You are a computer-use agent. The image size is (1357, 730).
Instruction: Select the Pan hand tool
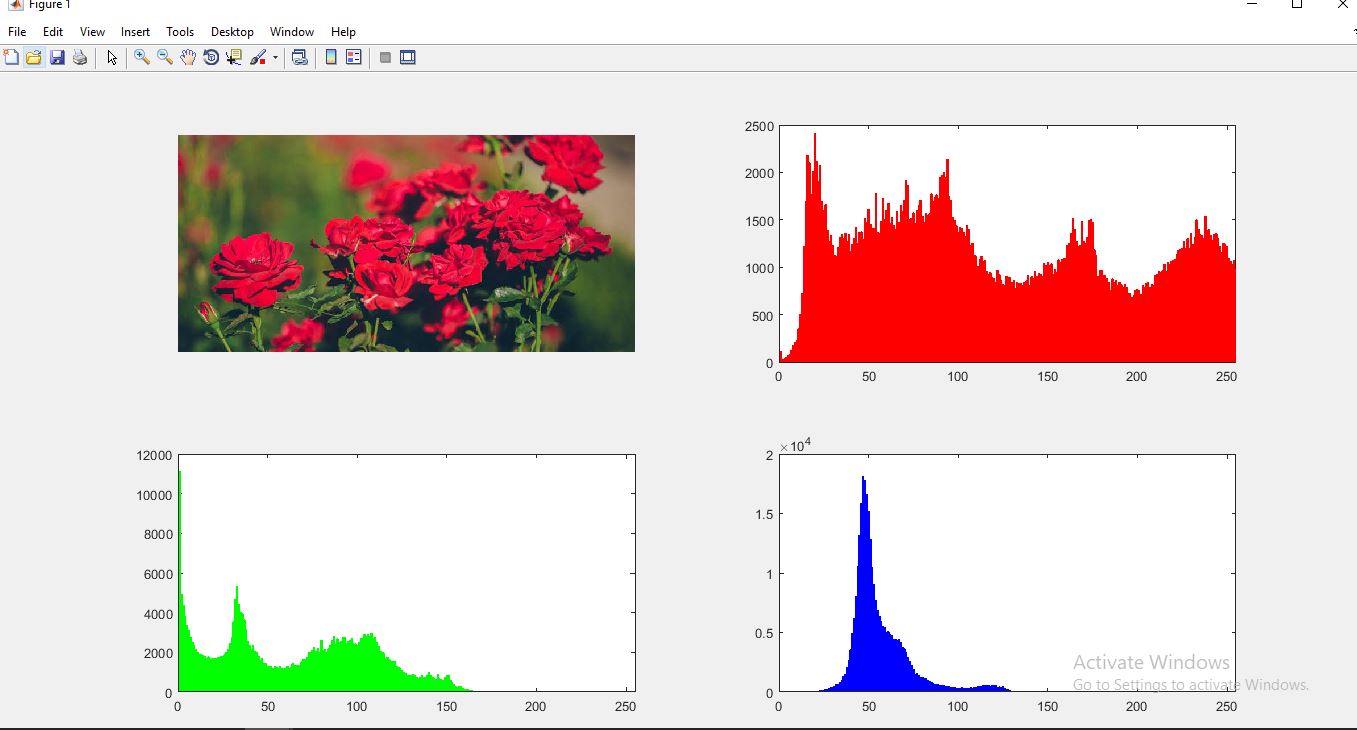(x=188, y=57)
